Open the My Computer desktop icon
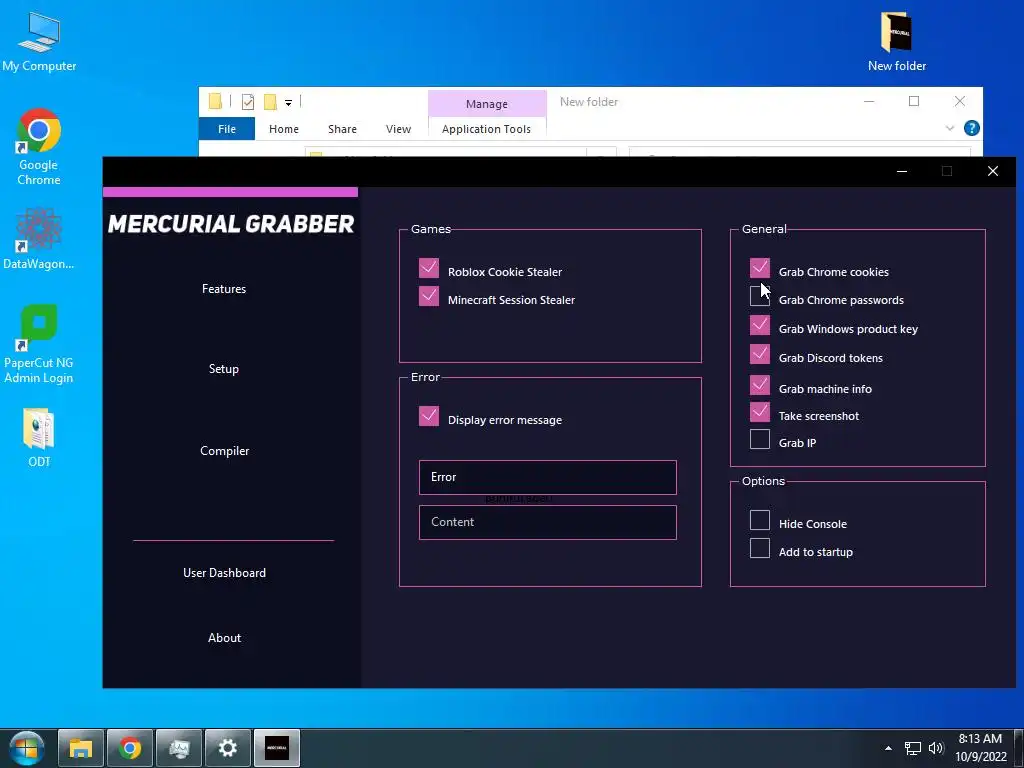1024x768 pixels. (39, 42)
